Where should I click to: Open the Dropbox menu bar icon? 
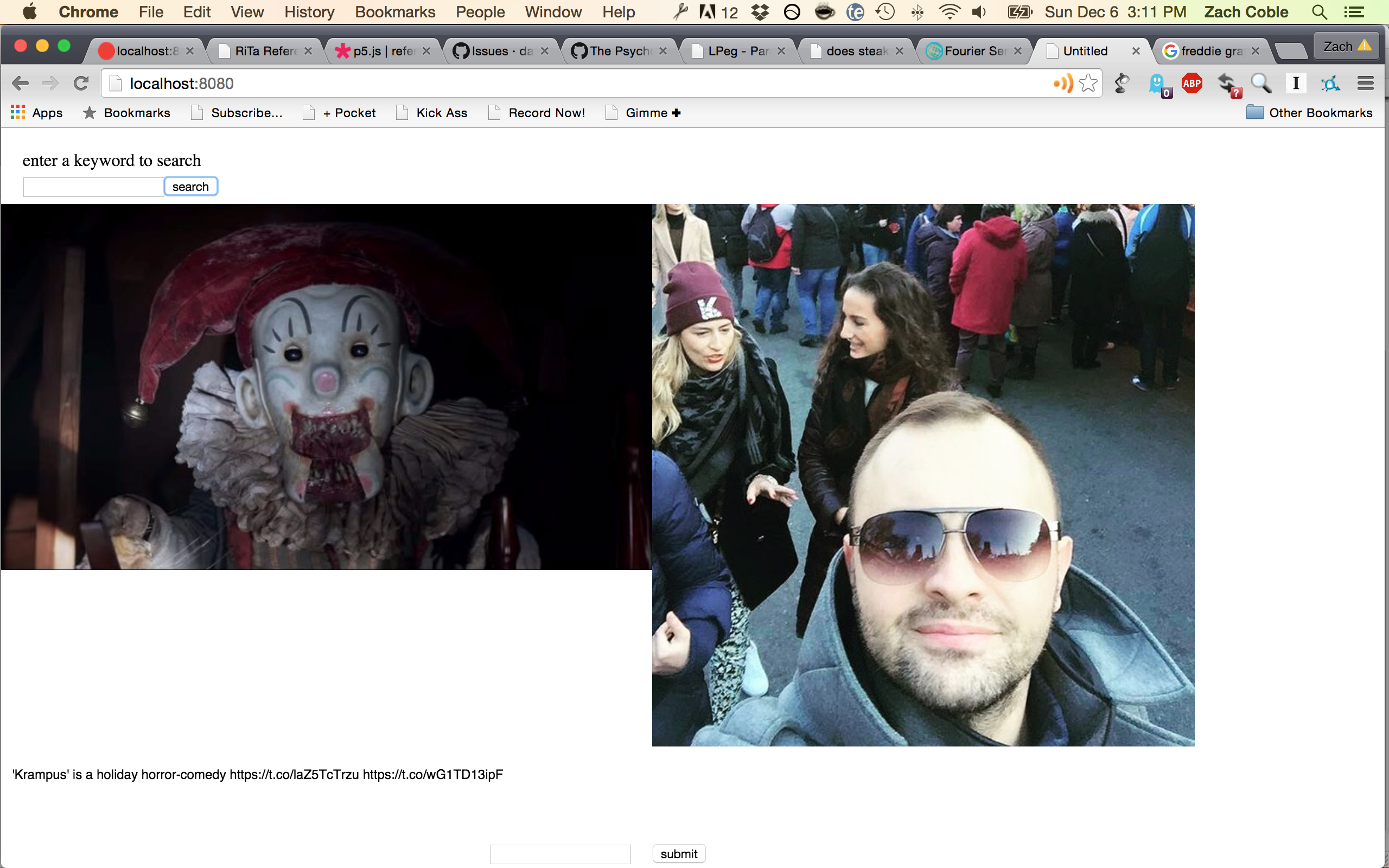point(761,12)
